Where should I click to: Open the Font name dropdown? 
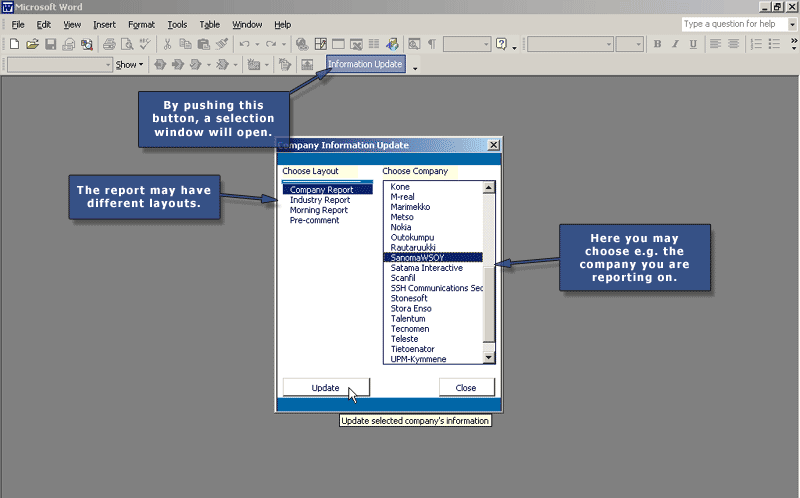[608, 44]
